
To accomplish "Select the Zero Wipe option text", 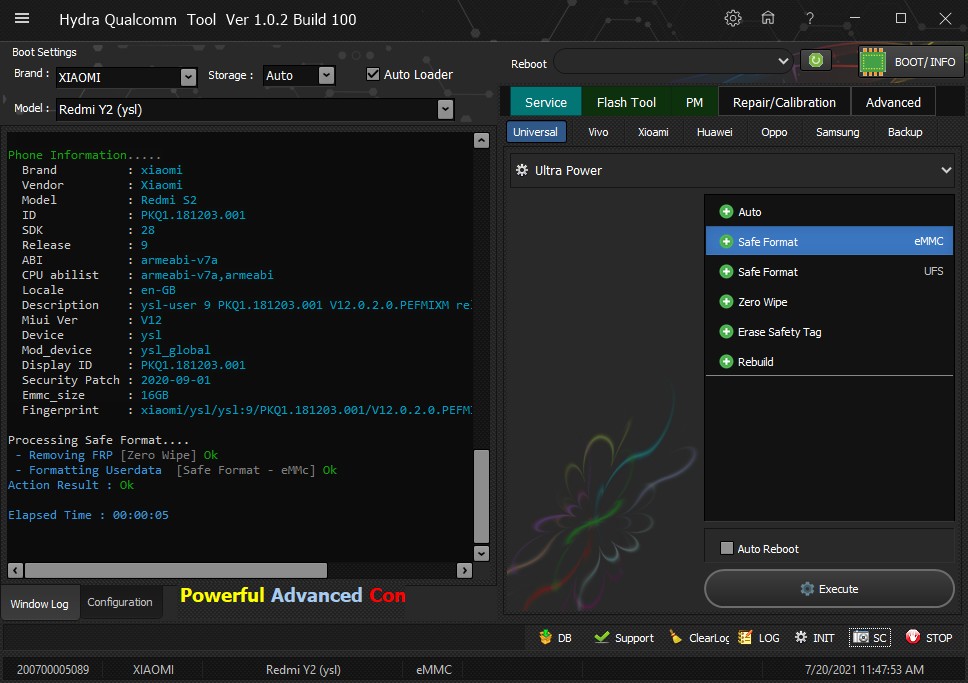I will coord(762,302).
